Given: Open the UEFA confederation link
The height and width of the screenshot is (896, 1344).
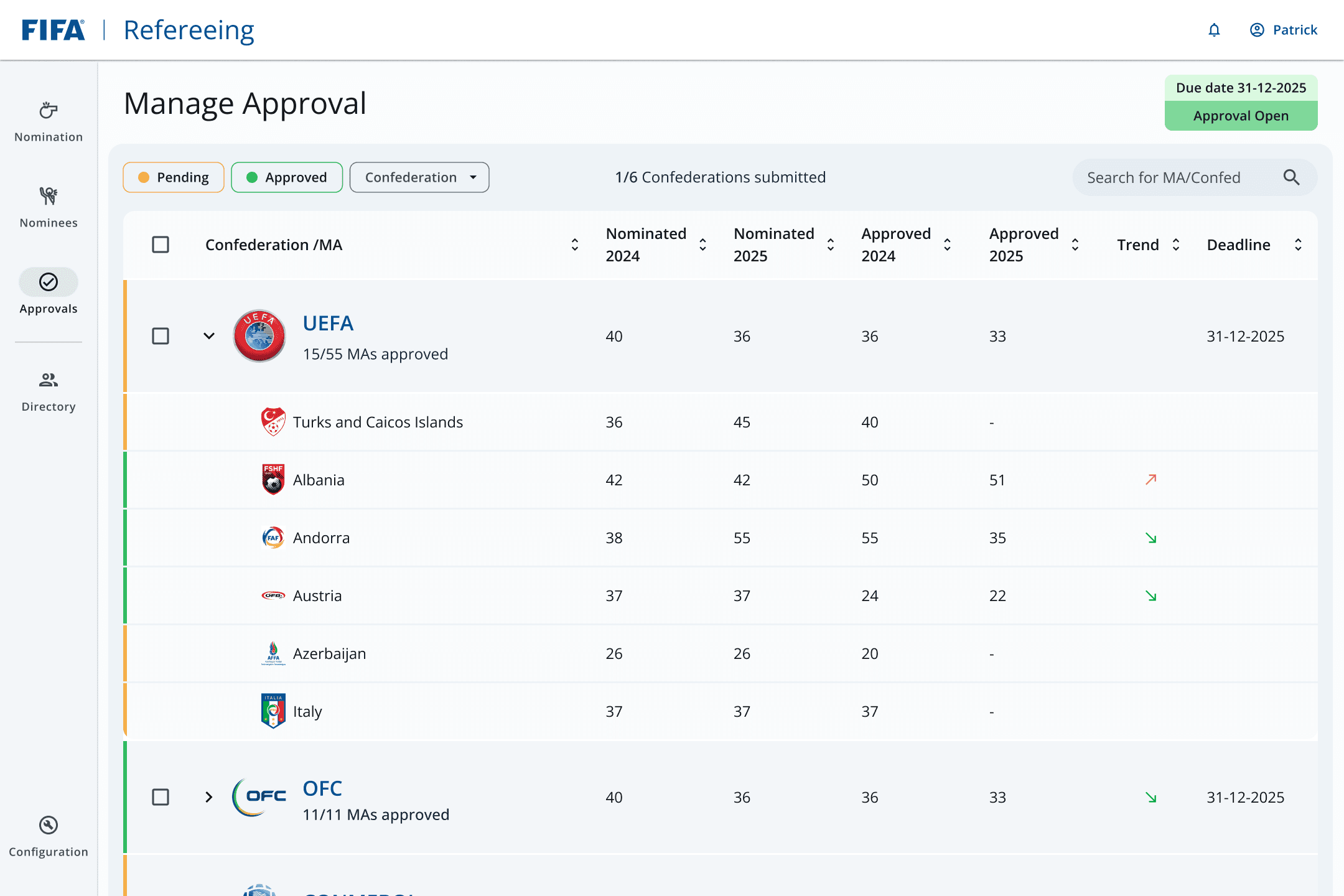Looking at the screenshot, I should pyautogui.click(x=328, y=324).
